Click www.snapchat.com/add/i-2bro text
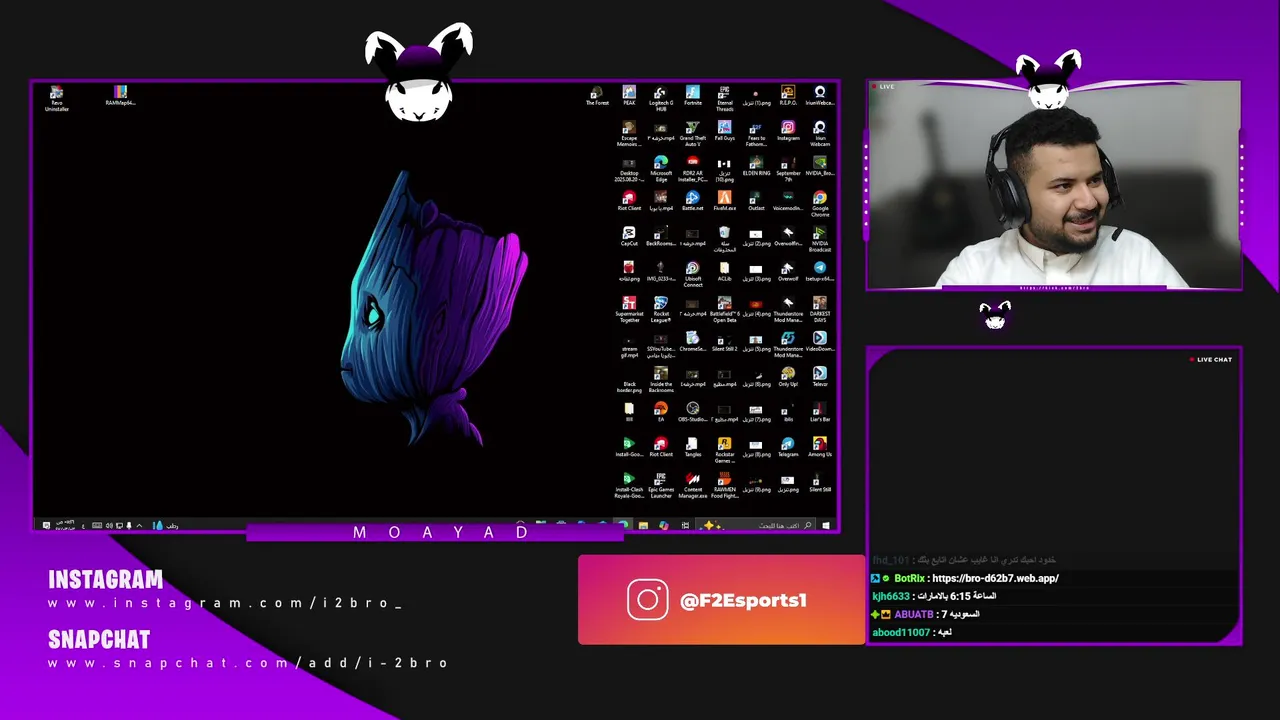 [x=248, y=663]
